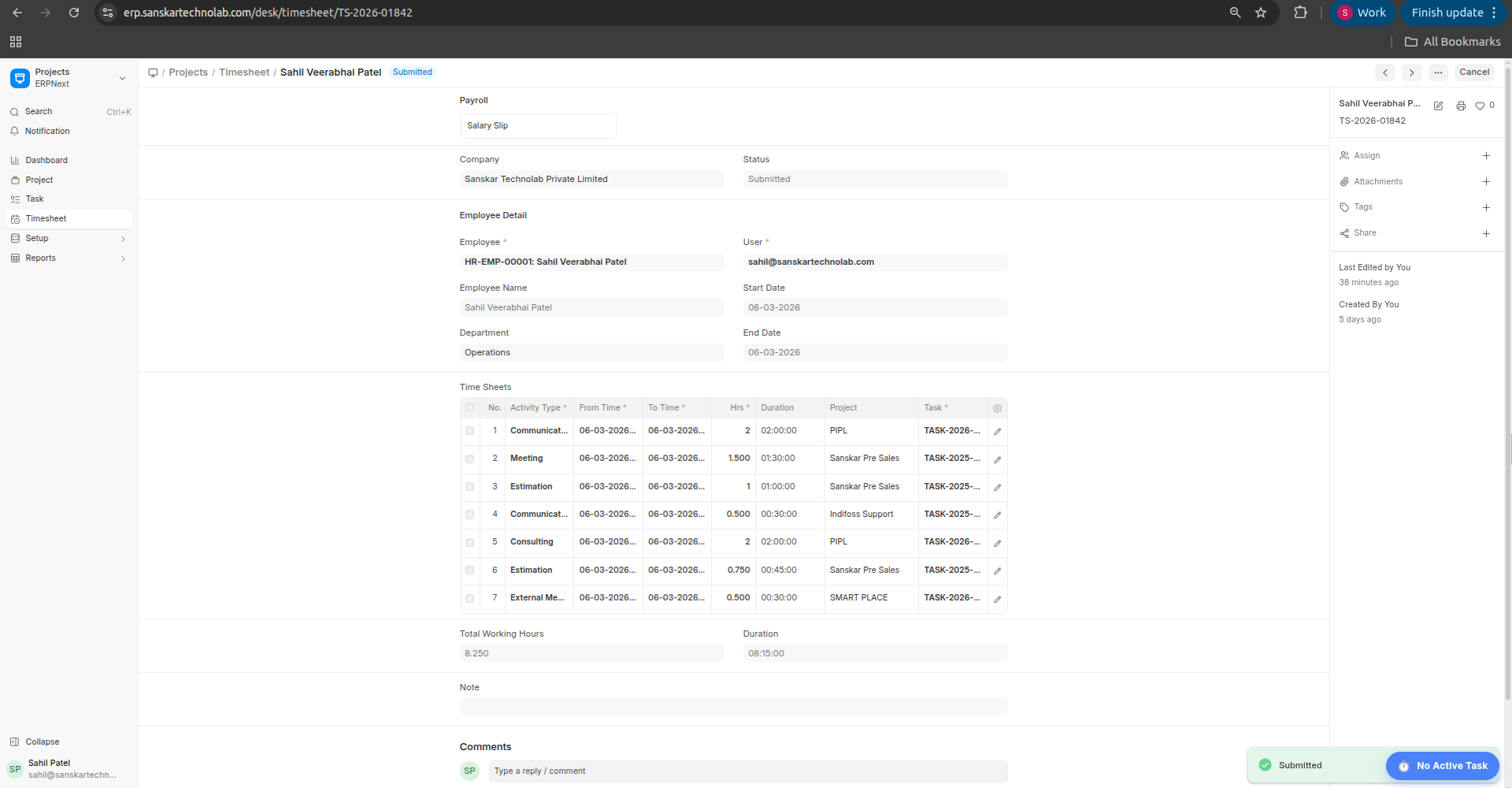Open the ellipsis menu near Cancel
The width and height of the screenshot is (1512, 788).
pyautogui.click(x=1438, y=72)
